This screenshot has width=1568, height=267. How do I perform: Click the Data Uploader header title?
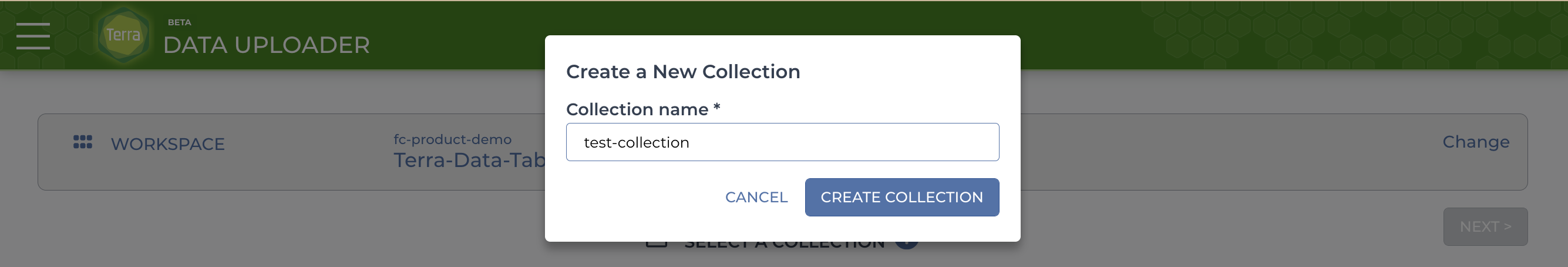(x=266, y=45)
